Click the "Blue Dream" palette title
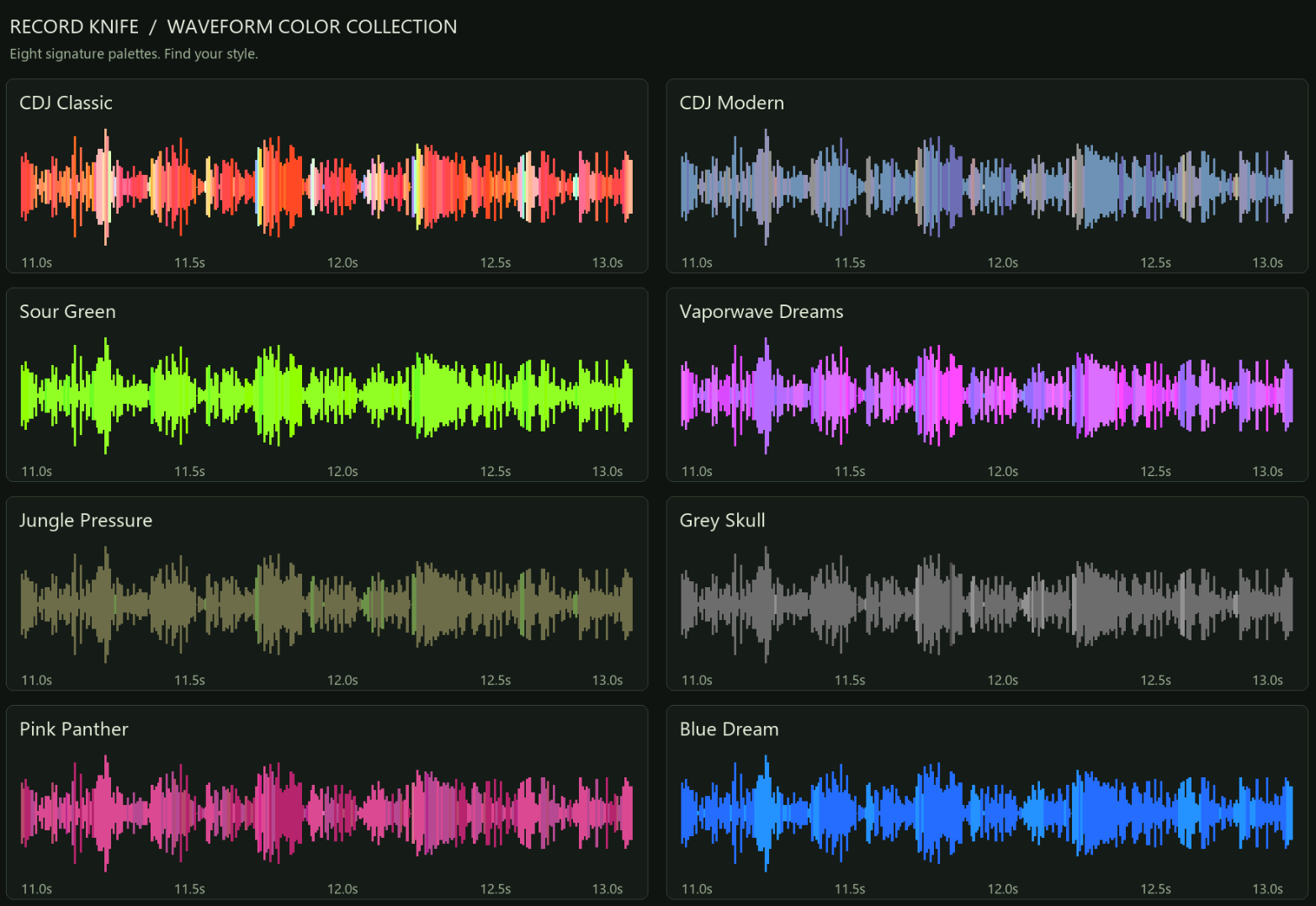 730,729
